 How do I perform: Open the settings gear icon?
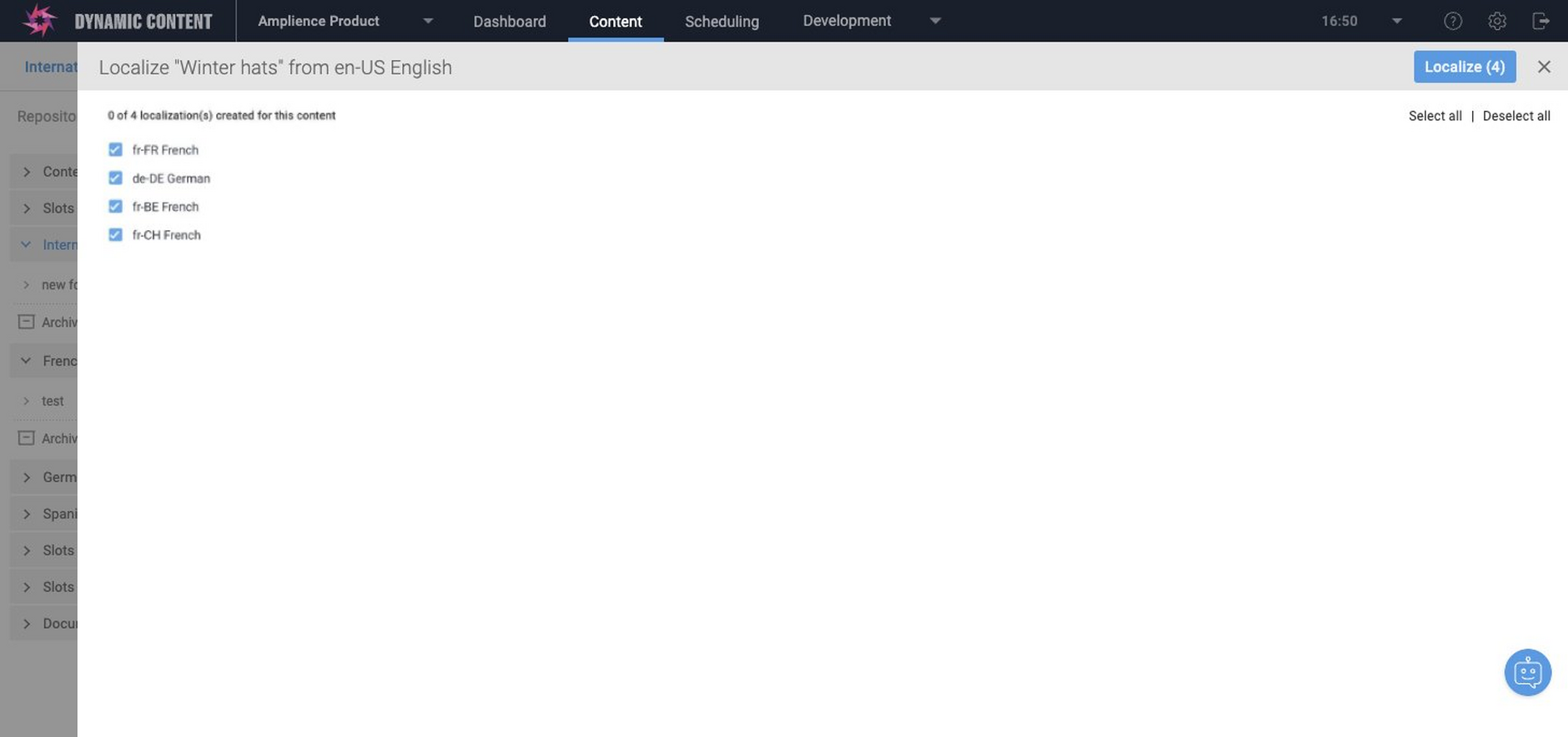[1497, 21]
